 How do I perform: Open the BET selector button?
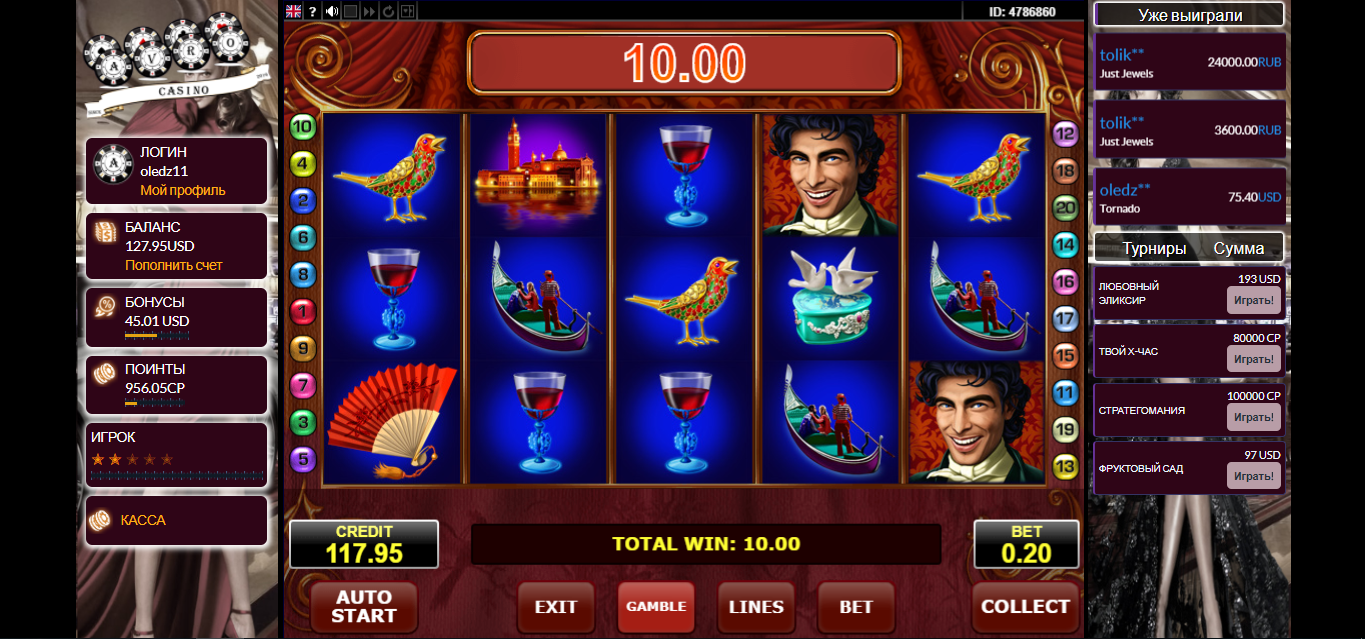click(x=856, y=606)
